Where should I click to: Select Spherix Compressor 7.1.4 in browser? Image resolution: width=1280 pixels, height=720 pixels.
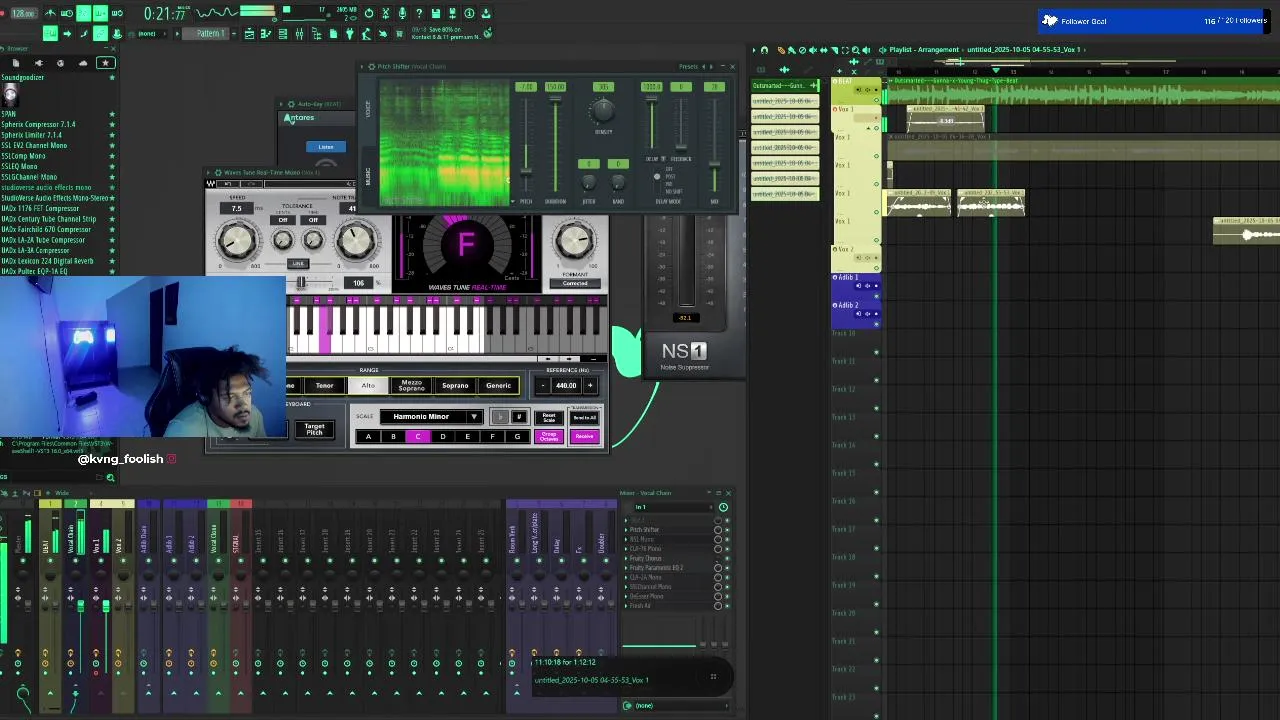(x=38, y=124)
